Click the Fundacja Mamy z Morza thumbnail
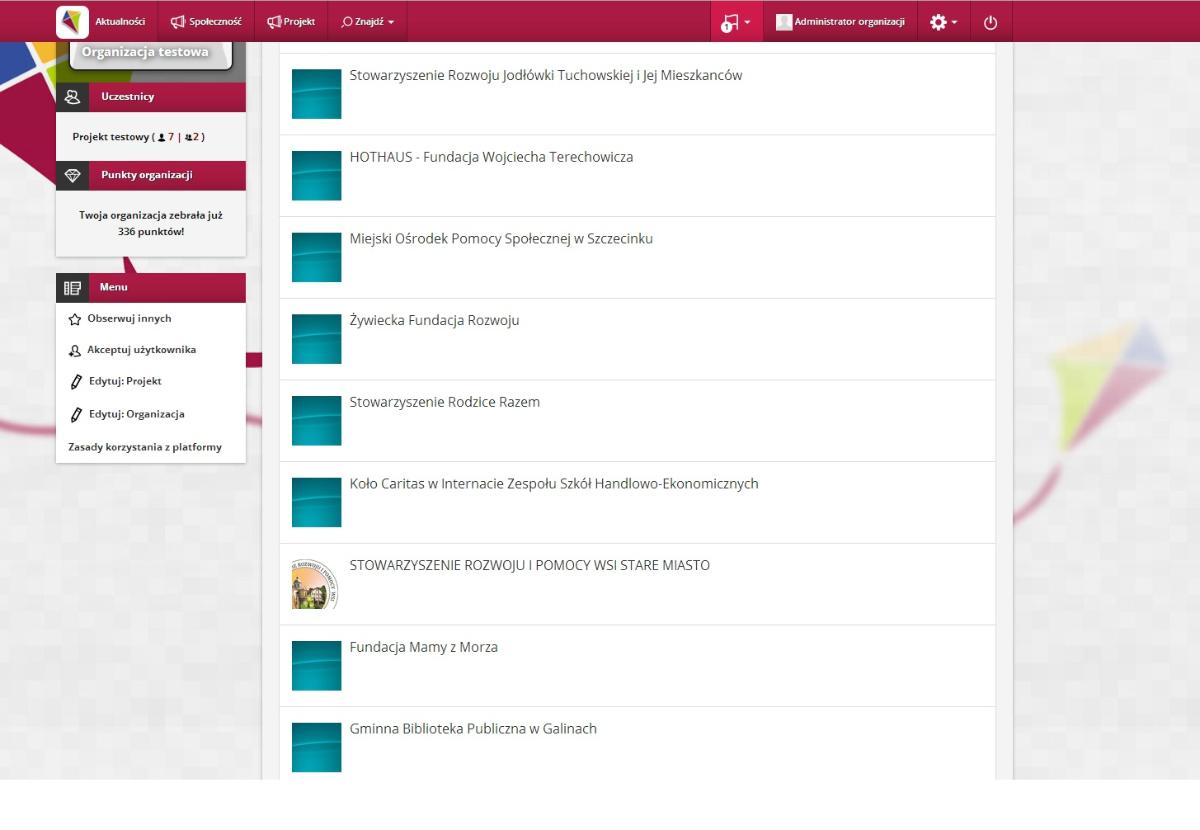This screenshot has width=1200, height=830. [x=316, y=666]
